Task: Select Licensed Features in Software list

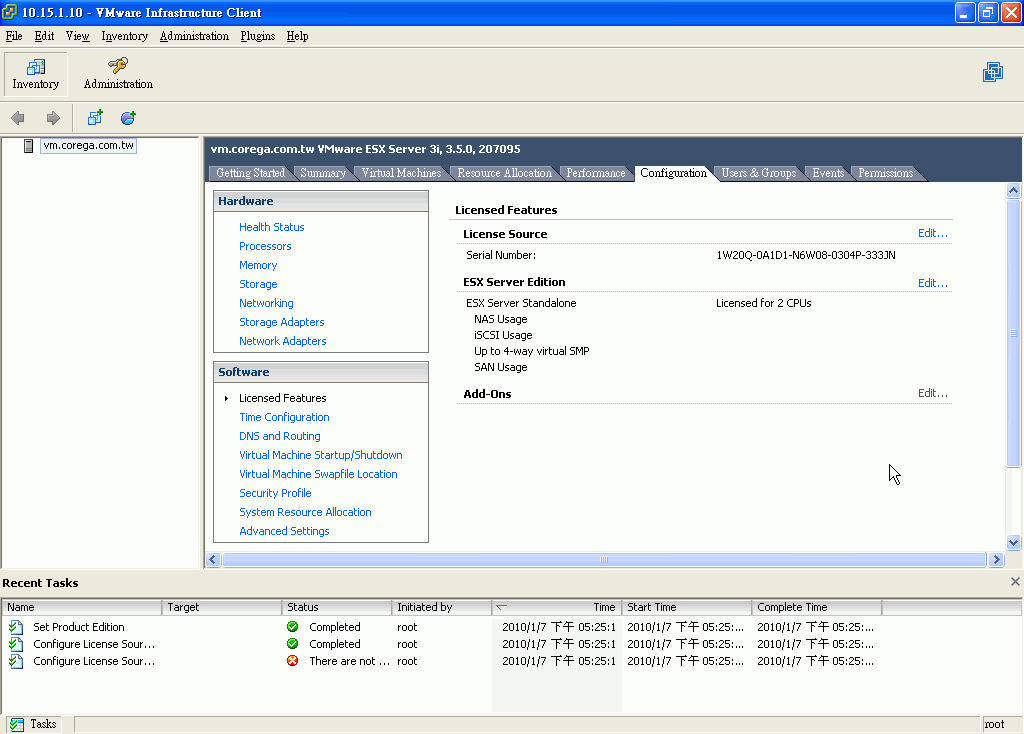Action: pyautogui.click(x=283, y=398)
